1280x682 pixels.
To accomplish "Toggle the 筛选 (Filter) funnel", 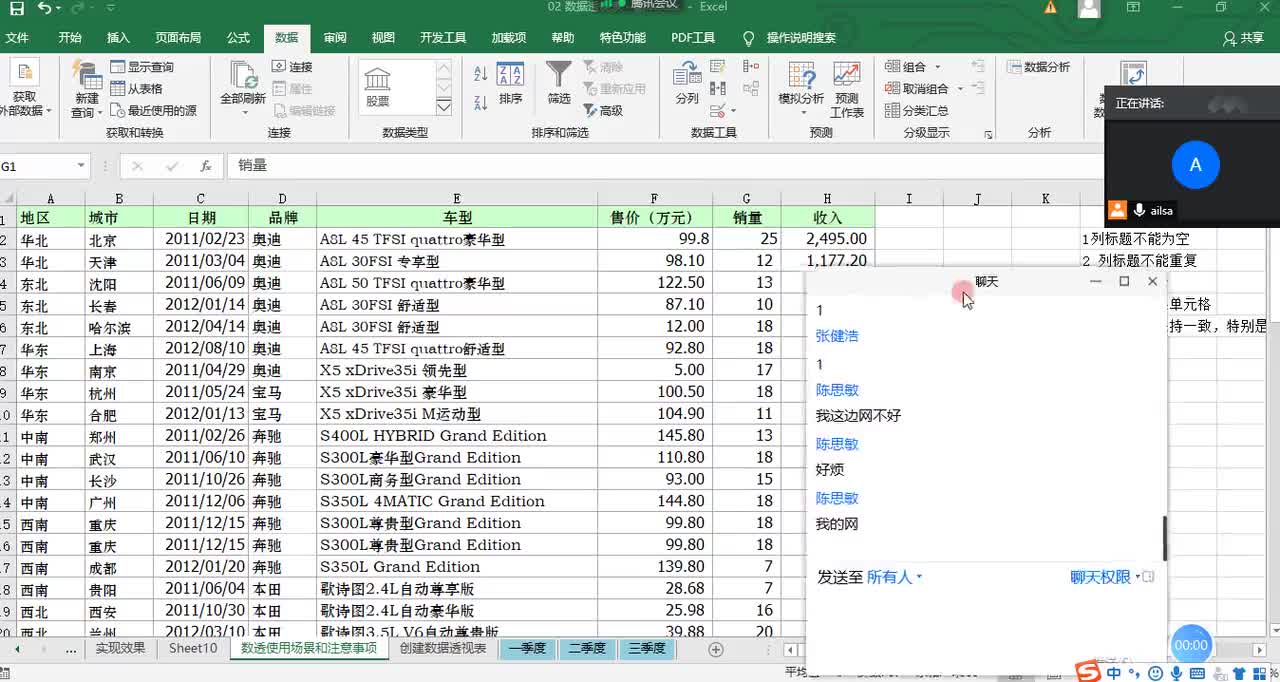I will coord(559,84).
